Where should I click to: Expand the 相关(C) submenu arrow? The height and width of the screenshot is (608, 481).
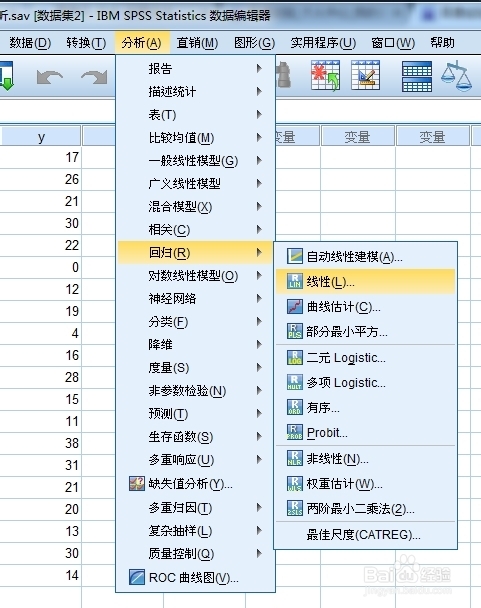(x=259, y=230)
